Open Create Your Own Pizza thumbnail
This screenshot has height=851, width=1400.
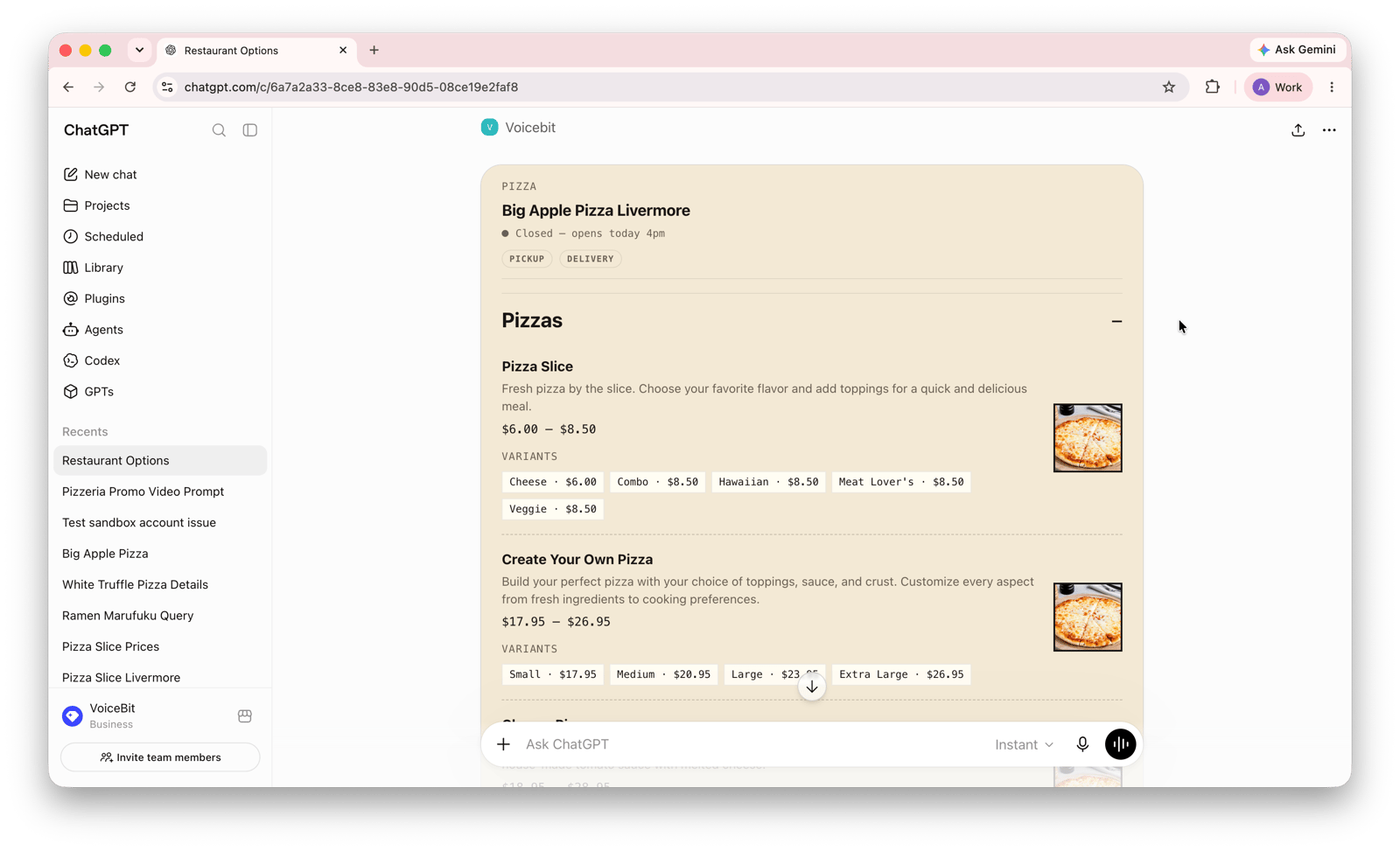click(1088, 617)
